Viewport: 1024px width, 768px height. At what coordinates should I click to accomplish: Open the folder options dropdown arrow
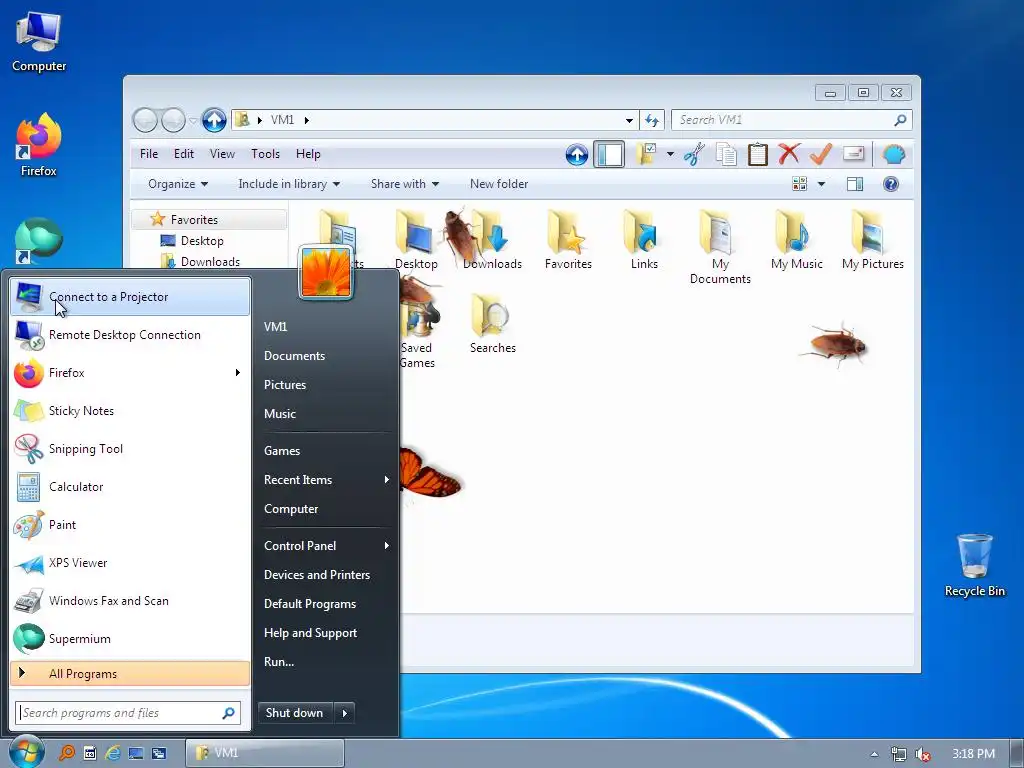pos(670,155)
